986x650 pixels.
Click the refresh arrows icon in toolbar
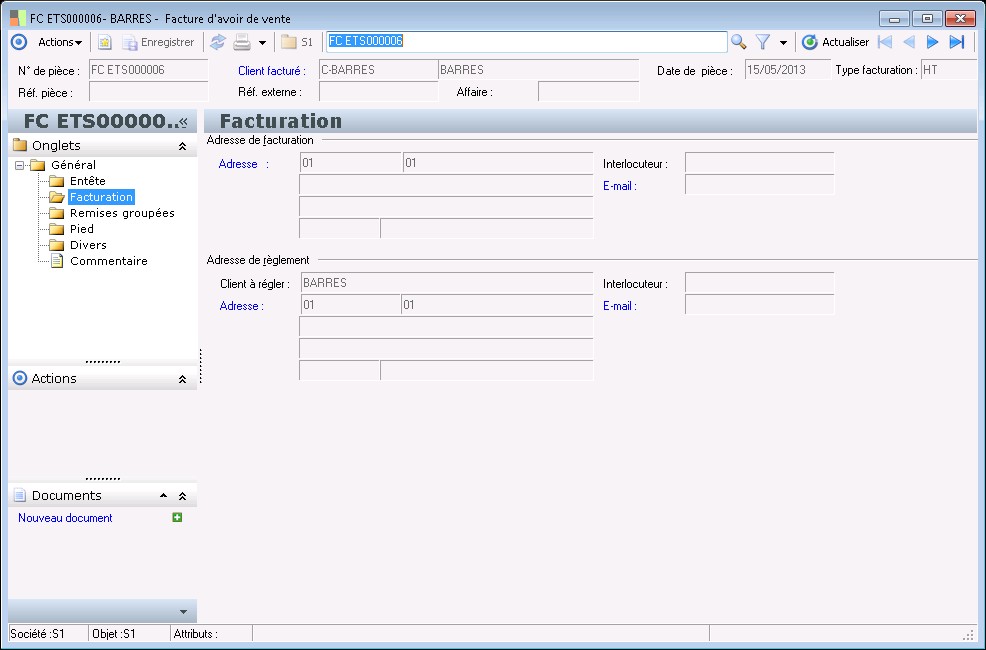[218, 42]
